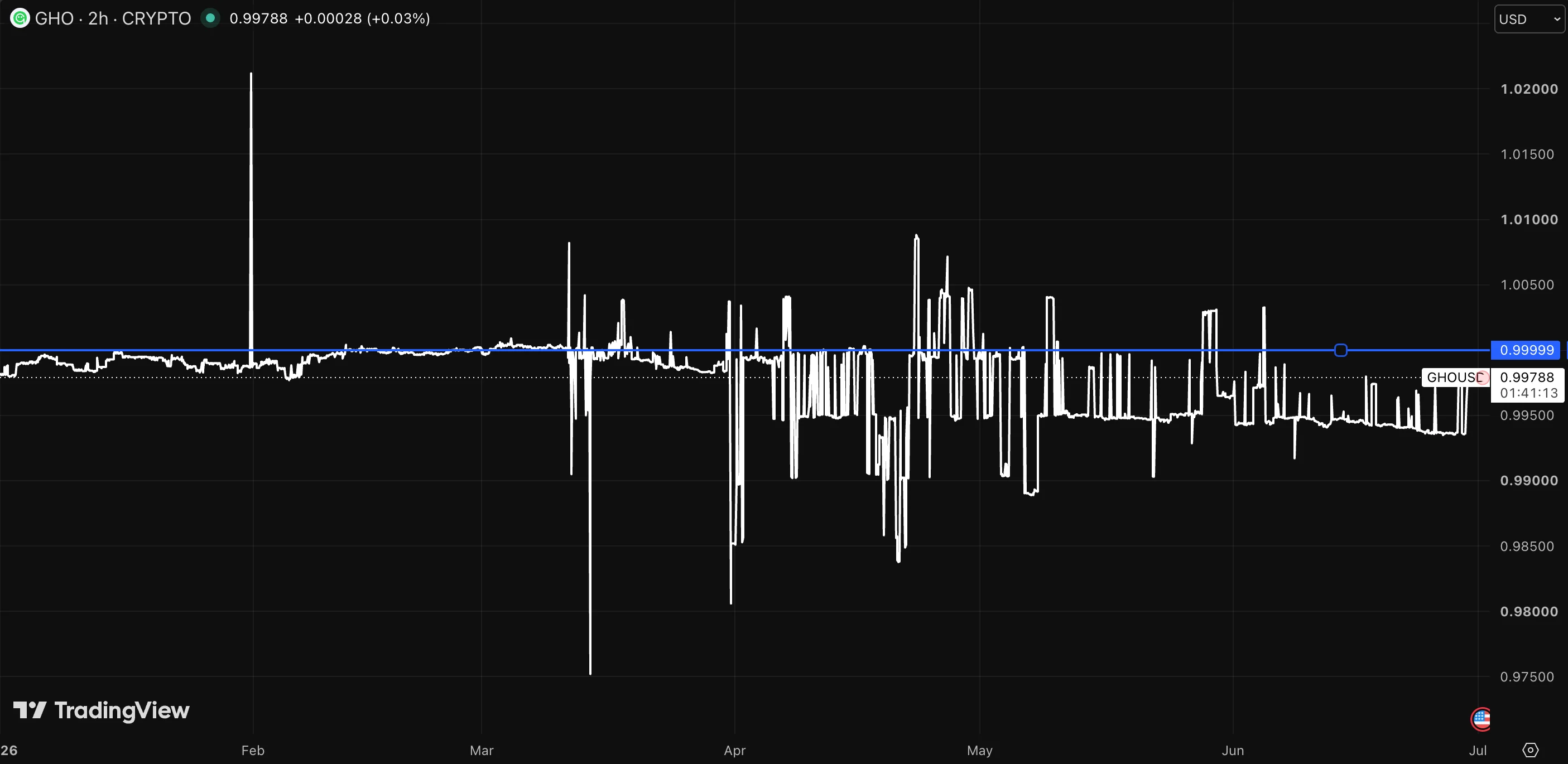Click the Jun time axis label
This screenshot has height=764, width=1568.
[x=1233, y=750]
